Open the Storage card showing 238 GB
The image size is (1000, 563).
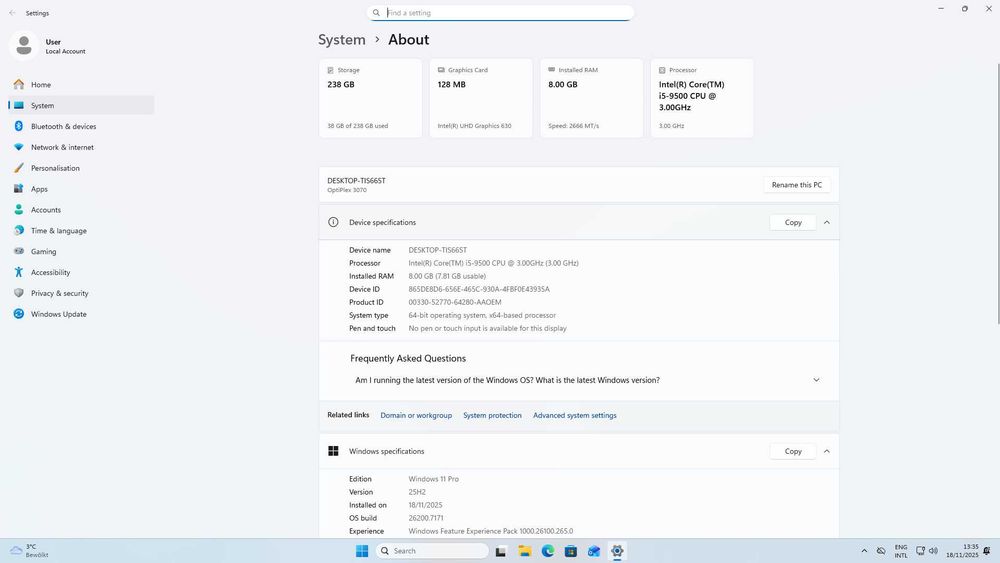click(371, 98)
